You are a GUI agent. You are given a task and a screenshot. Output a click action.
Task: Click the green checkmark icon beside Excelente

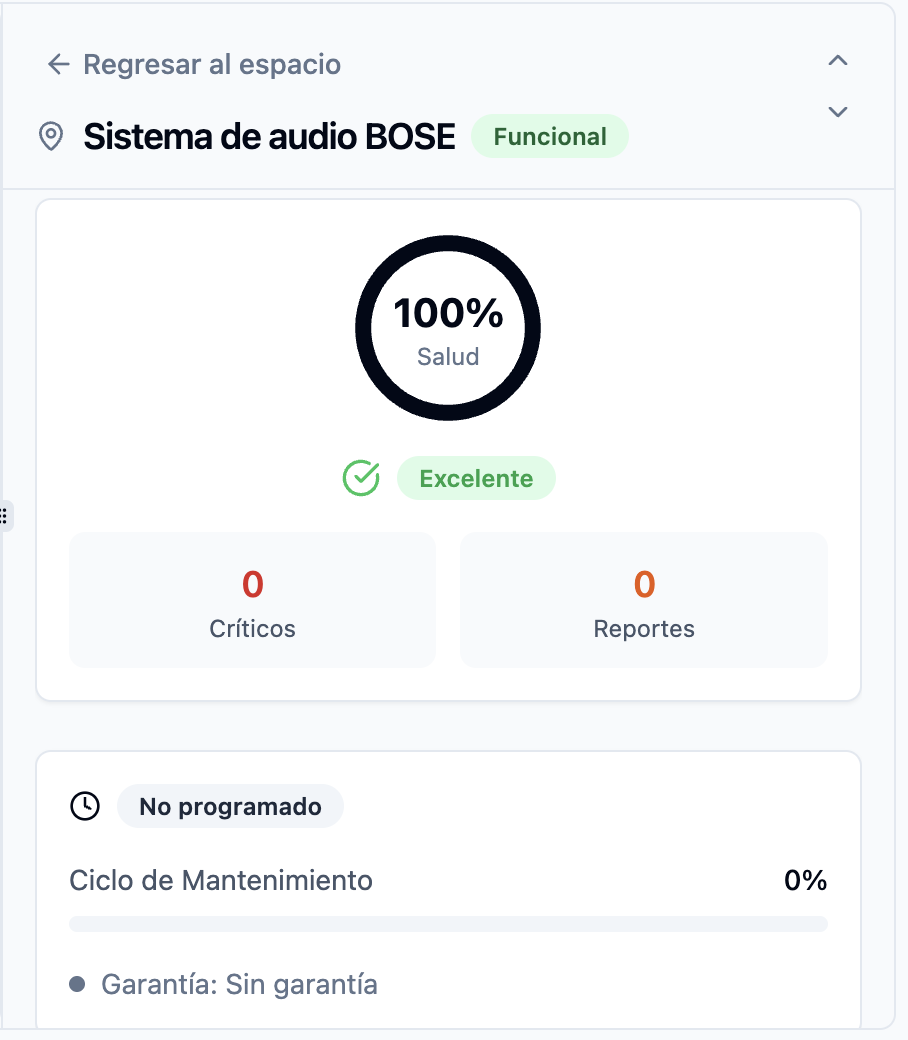pos(360,478)
